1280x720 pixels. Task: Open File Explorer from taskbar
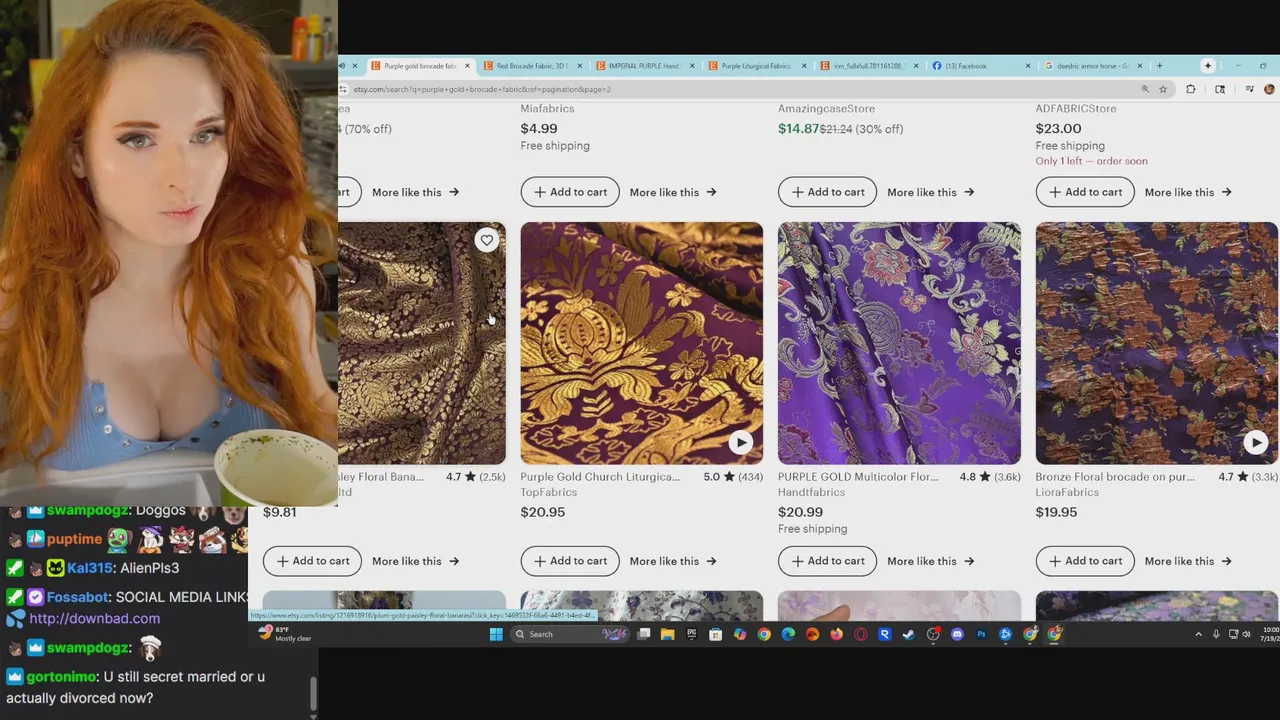[667, 634]
